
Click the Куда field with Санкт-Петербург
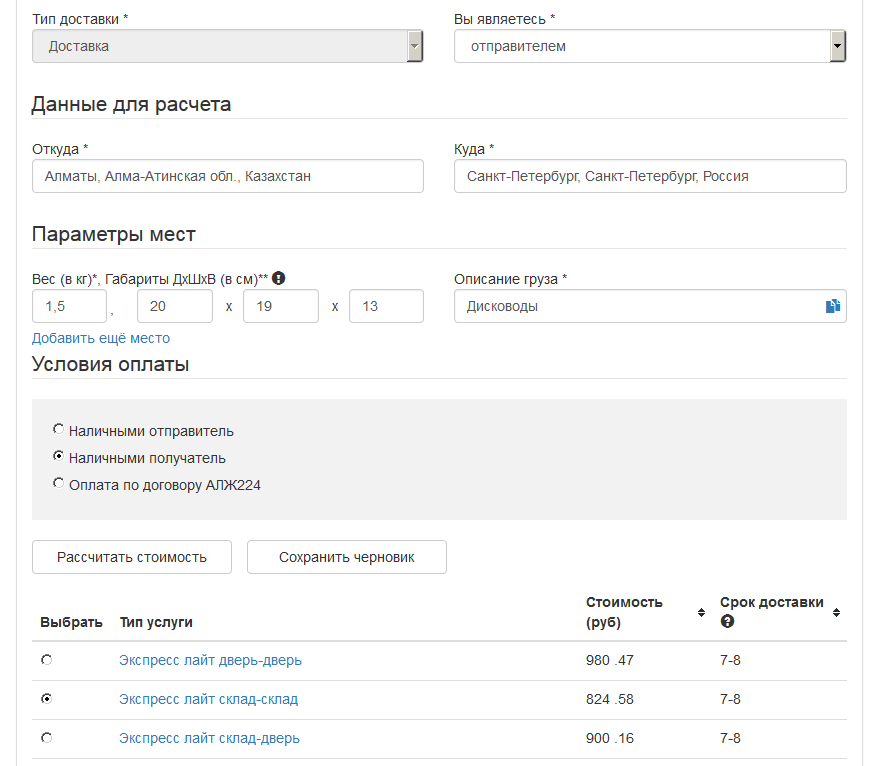coord(650,176)
